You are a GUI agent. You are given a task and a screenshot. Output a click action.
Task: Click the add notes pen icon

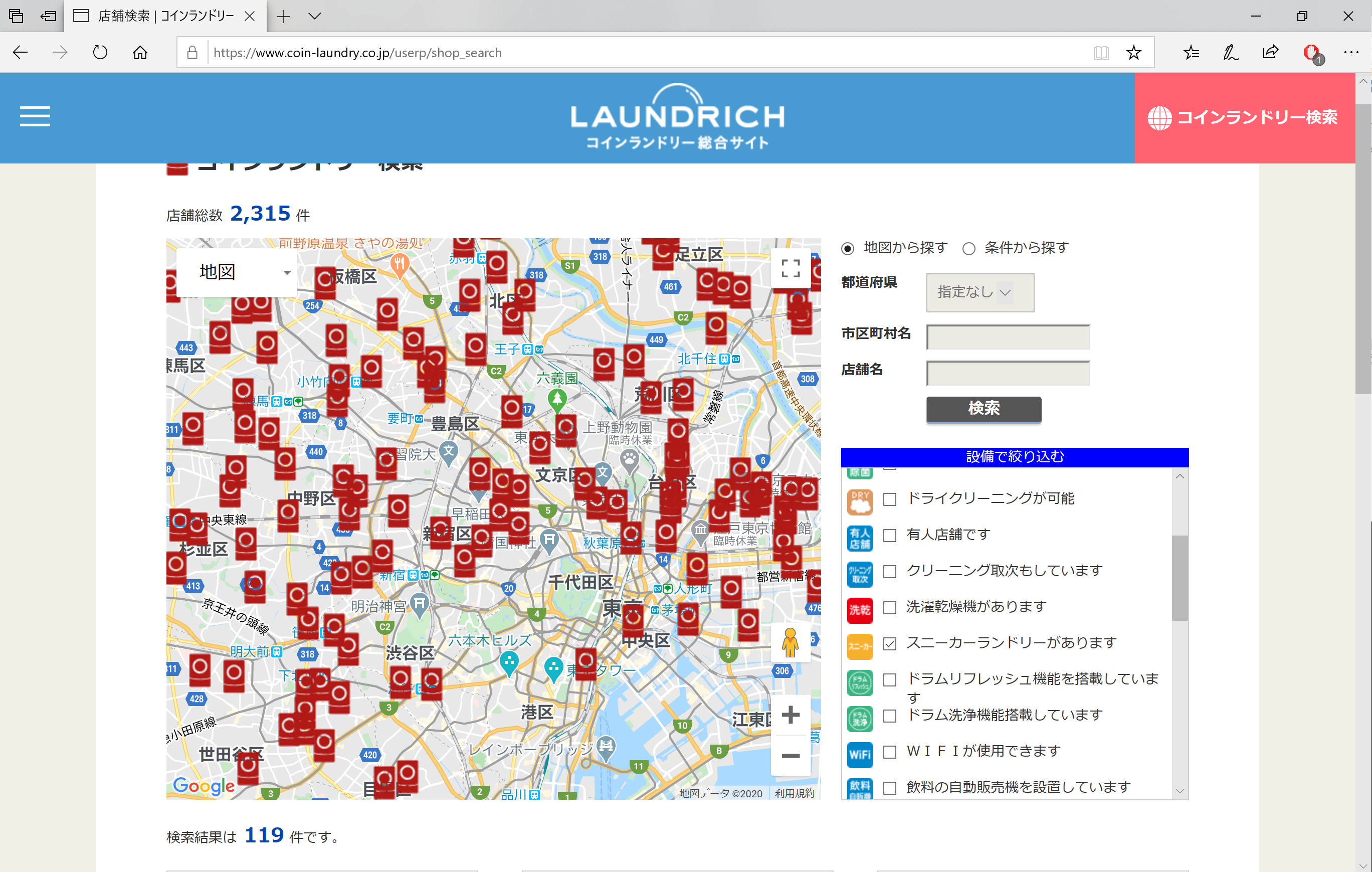[1231, 53]
